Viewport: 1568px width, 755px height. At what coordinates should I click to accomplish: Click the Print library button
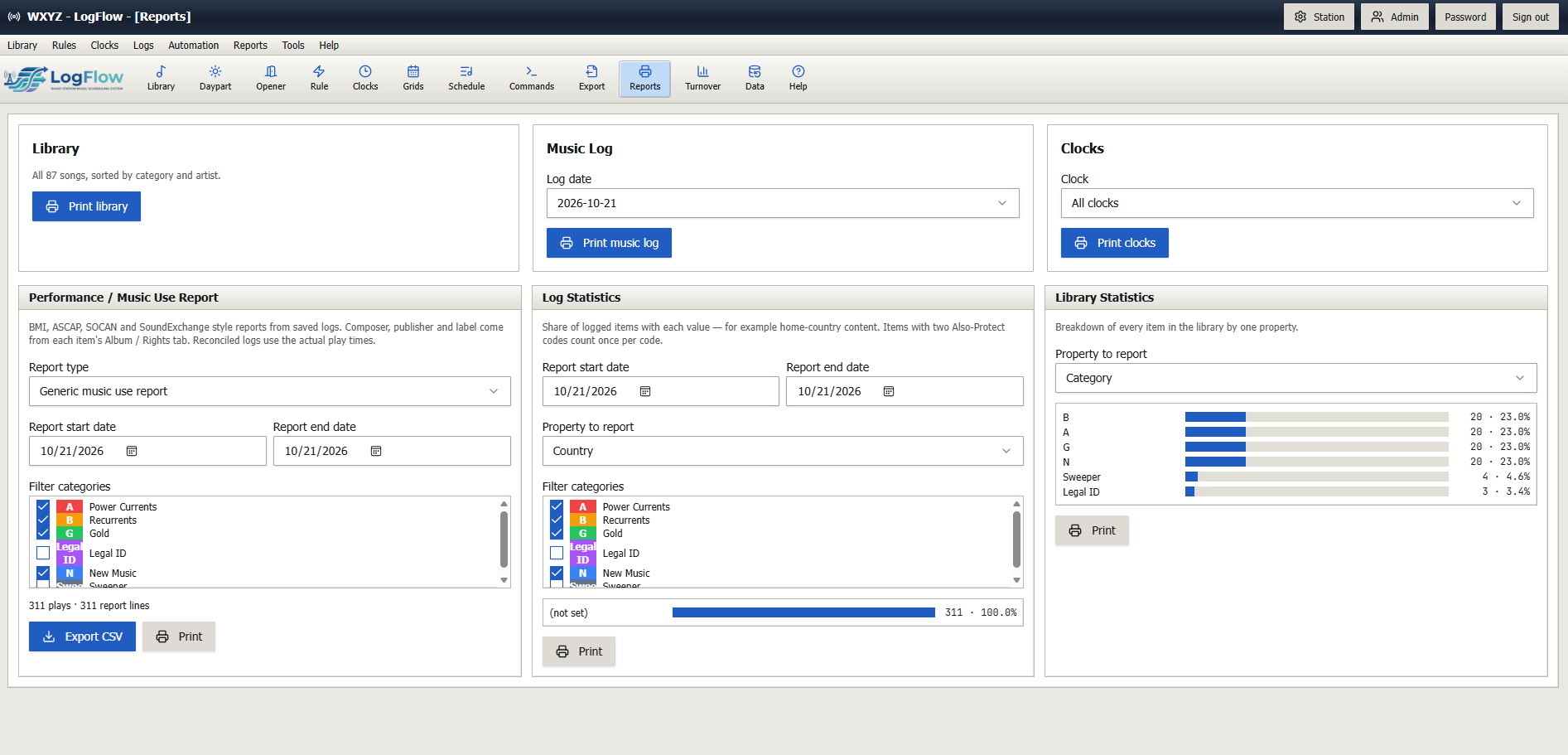click(x=87, y=206)
